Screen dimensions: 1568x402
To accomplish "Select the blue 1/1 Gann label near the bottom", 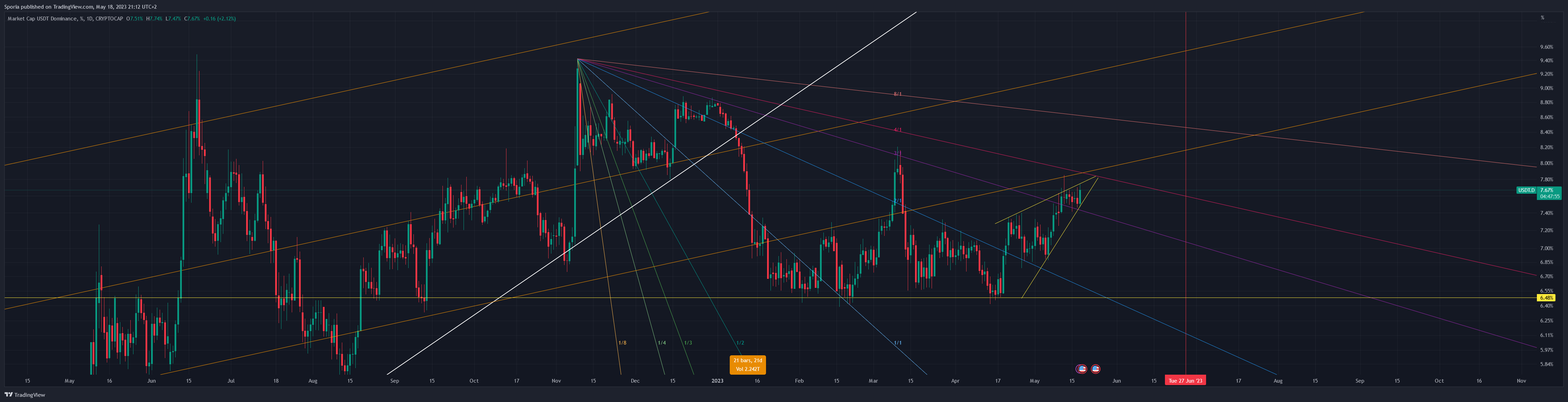I will tap(898, 343).
